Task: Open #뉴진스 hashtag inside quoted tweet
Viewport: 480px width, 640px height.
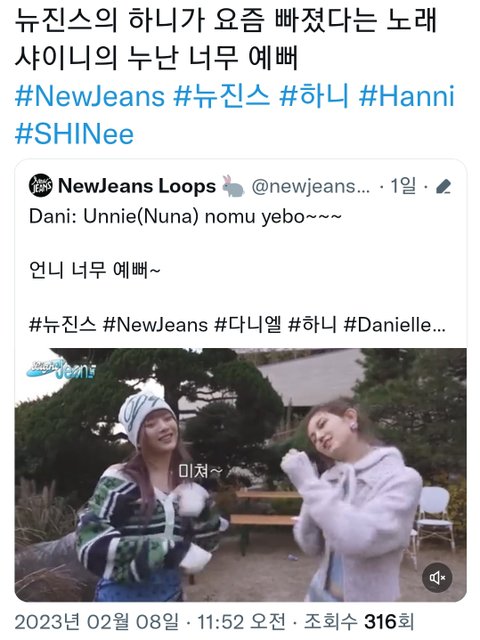Action: 63,325
